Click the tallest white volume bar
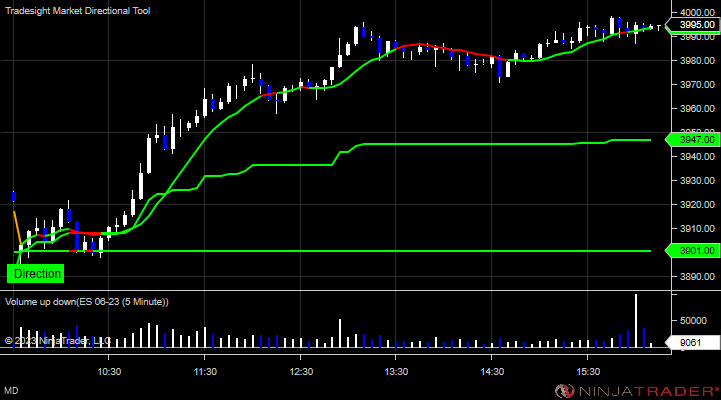This screenshot has width=721, height=400. tap(636, 321)
